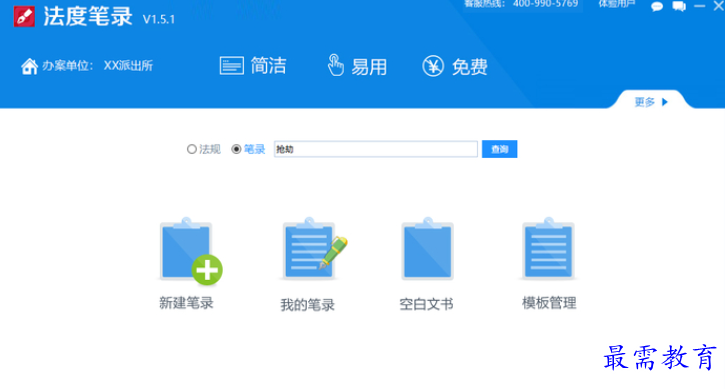Open the chat bubble message icon
This screenshot has height=389, width=725.
[x=657, y=6]
